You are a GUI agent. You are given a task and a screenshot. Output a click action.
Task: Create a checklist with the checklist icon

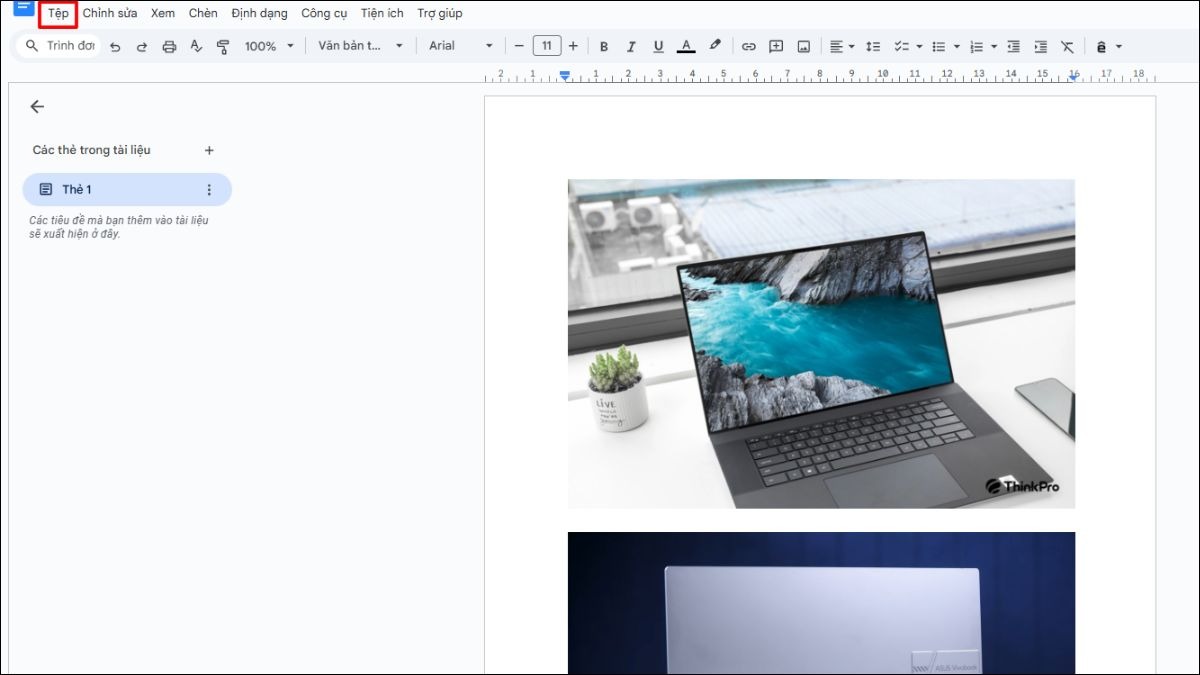pyautogui.click(x=900, y=46)
